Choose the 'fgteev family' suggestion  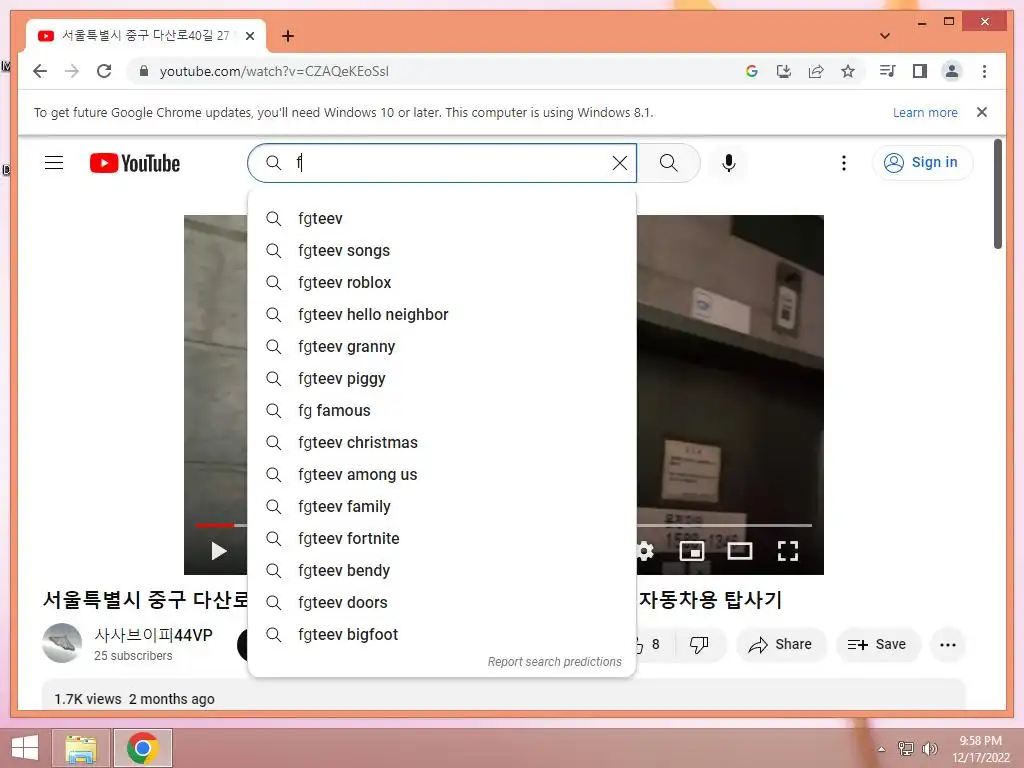coord(441,506)
